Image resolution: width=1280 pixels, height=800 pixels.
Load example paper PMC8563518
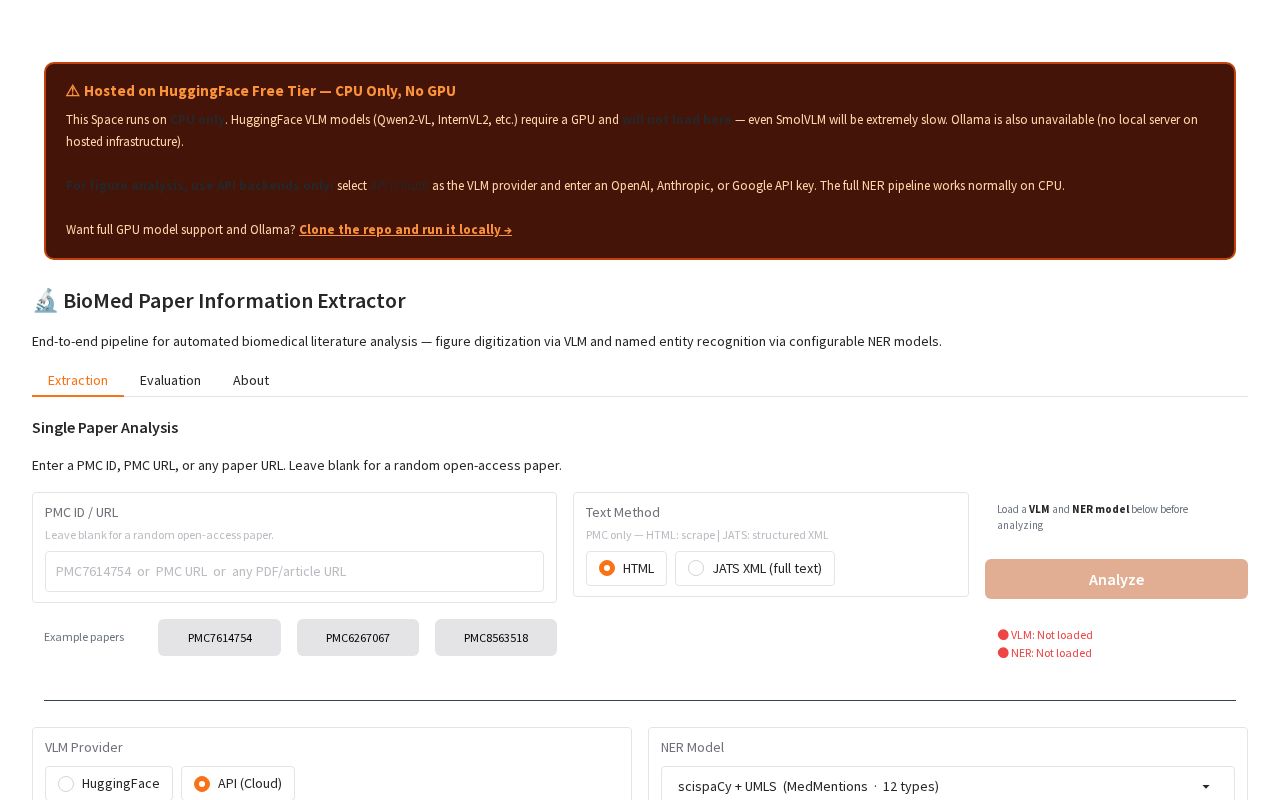click(496, 637)
